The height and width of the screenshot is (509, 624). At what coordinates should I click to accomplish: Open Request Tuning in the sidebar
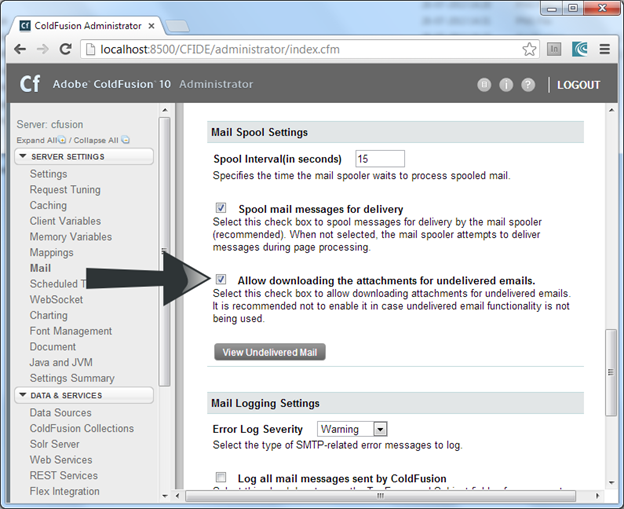(65, 190)
